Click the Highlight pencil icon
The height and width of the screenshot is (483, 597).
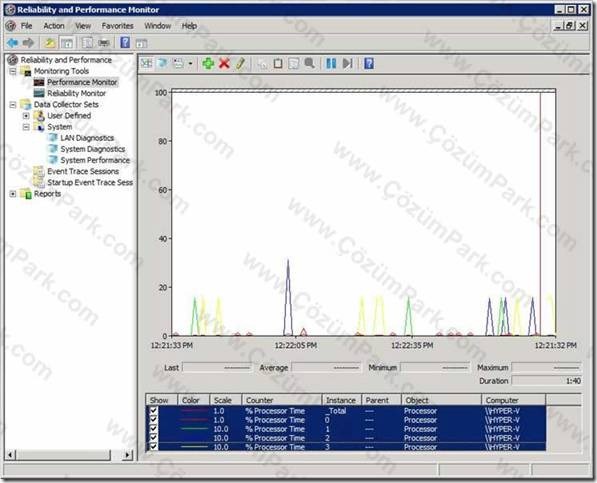pyautogui.click(x=240, y=63)
